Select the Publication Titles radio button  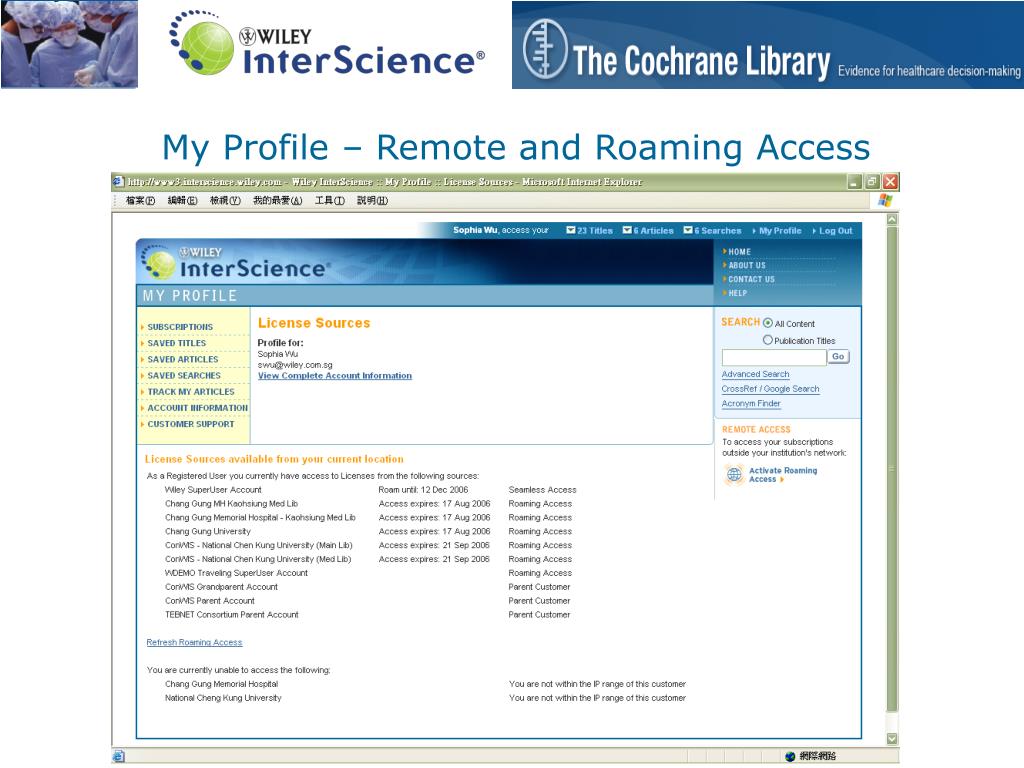(768, 340)
